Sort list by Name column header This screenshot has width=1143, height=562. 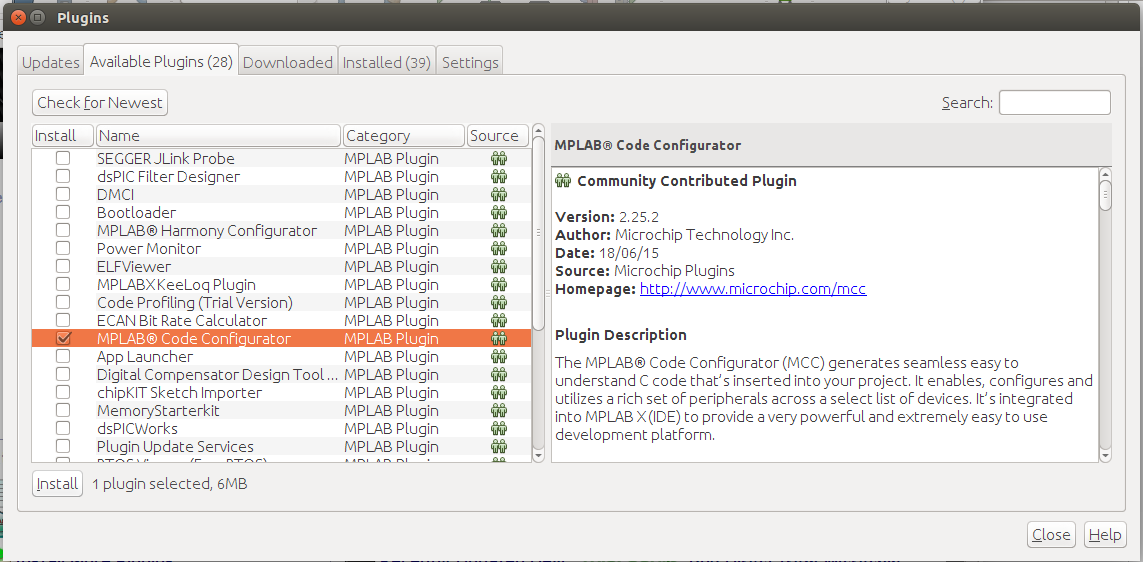coord(218,136)
